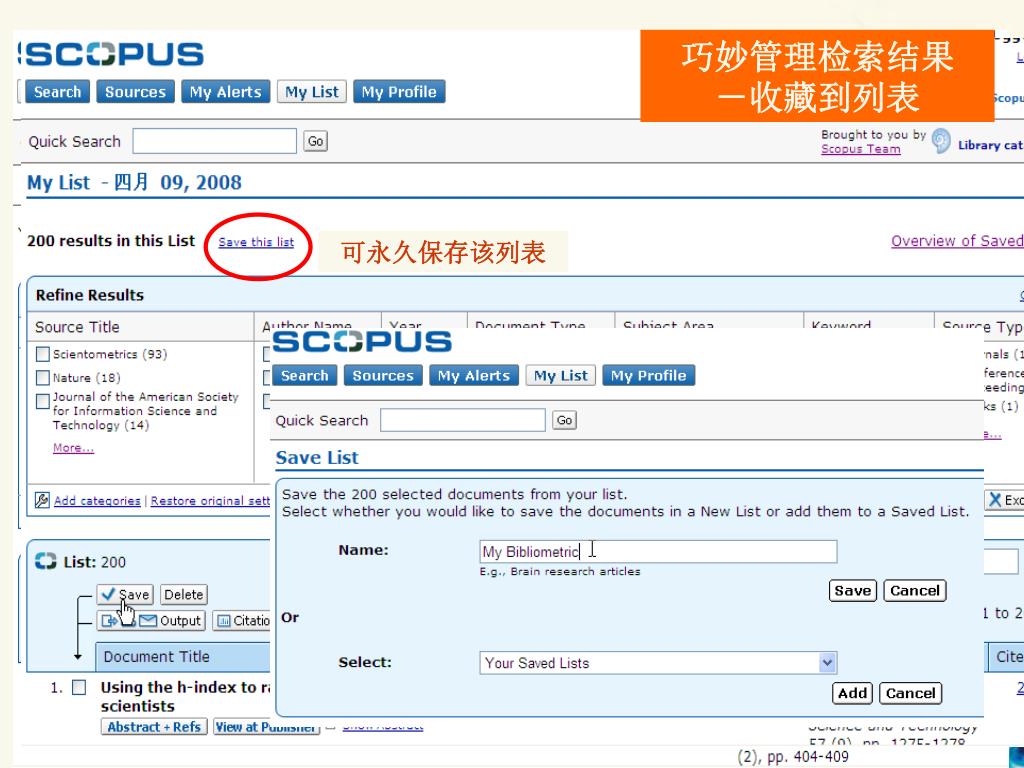Click the Name field containing My Bibliometric
This screenshot has height=768, width=1024.
click(x=658, y=552)
